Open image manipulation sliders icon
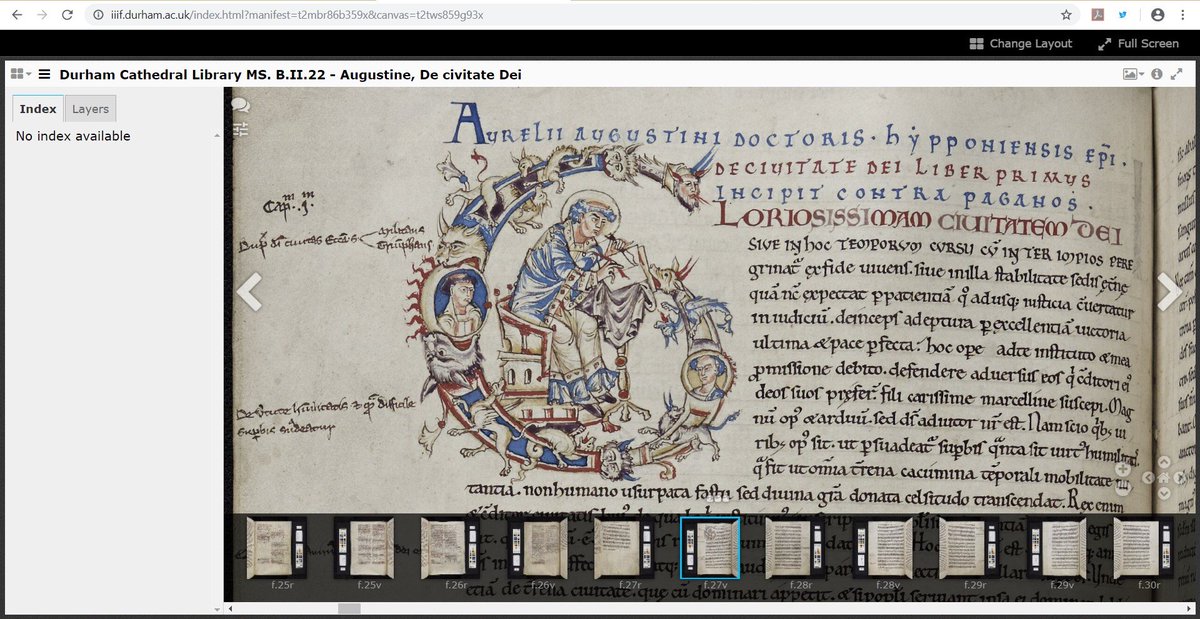1200x619 pixels. pyautogui.click(x=241, y=128)
